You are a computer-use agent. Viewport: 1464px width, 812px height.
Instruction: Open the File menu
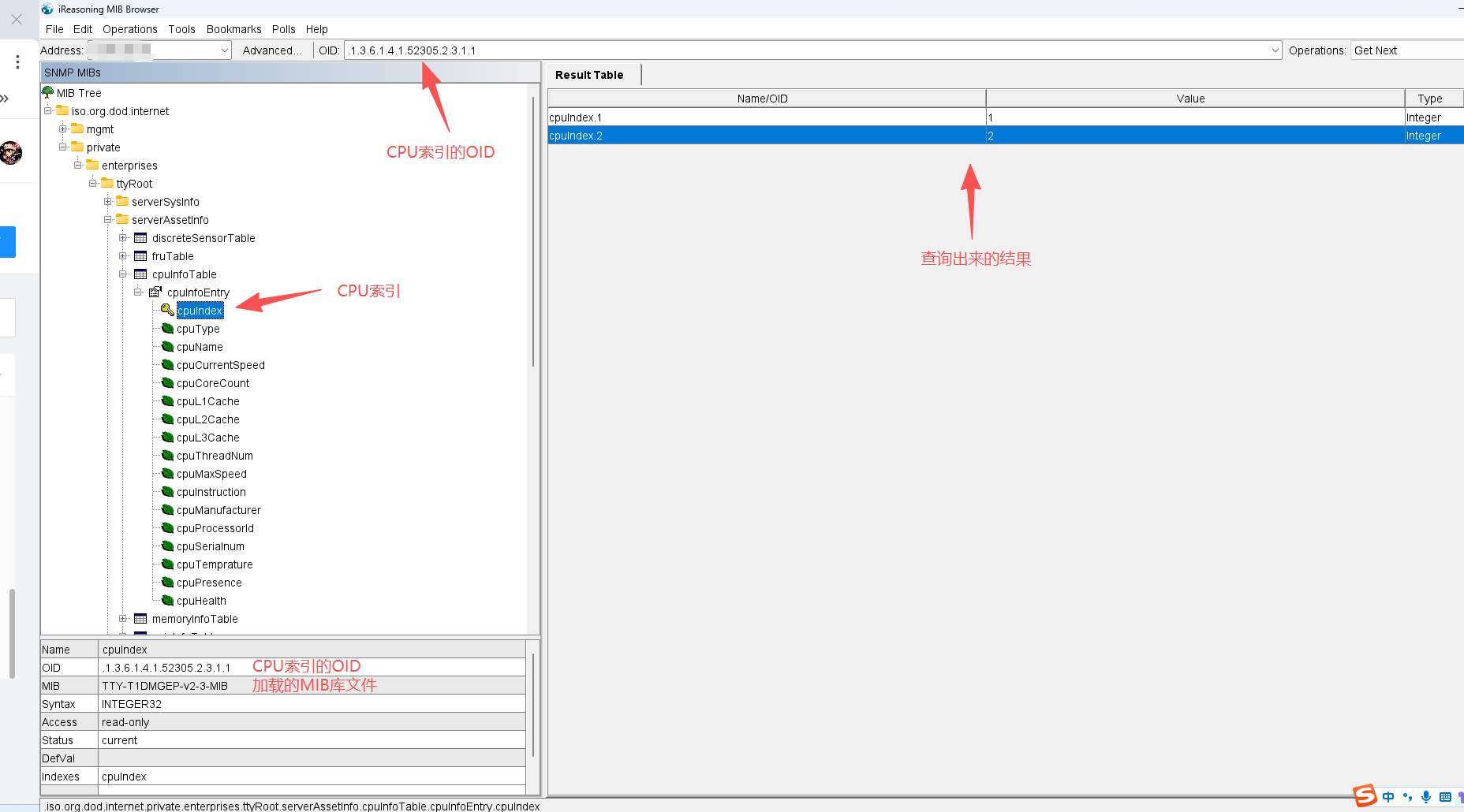54,29
